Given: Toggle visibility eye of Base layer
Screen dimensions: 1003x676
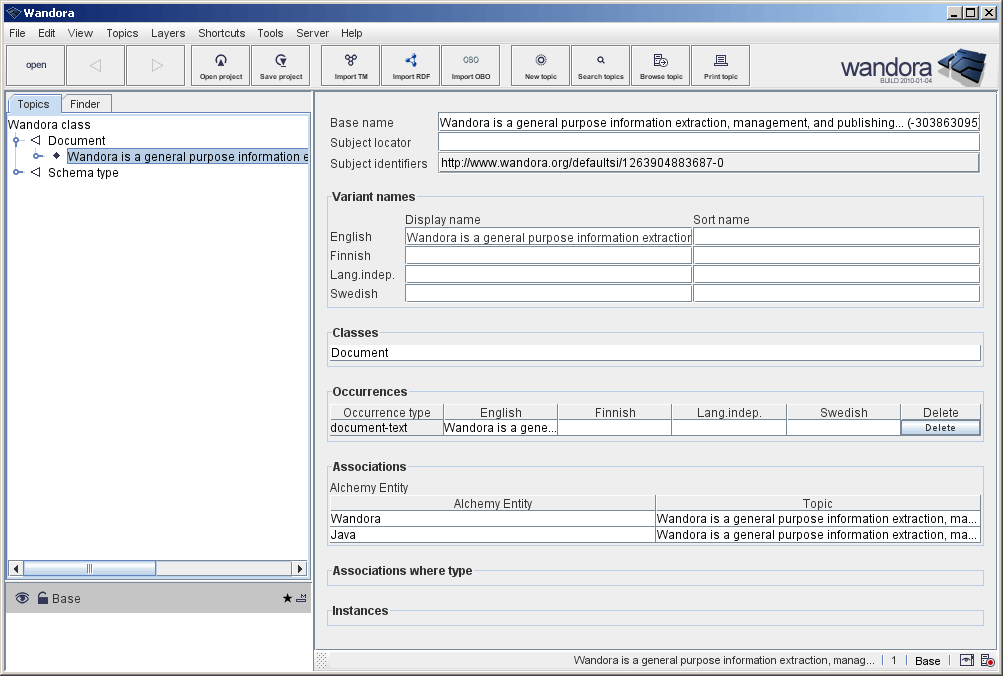Looking at the screenshot, I should 22,598.
